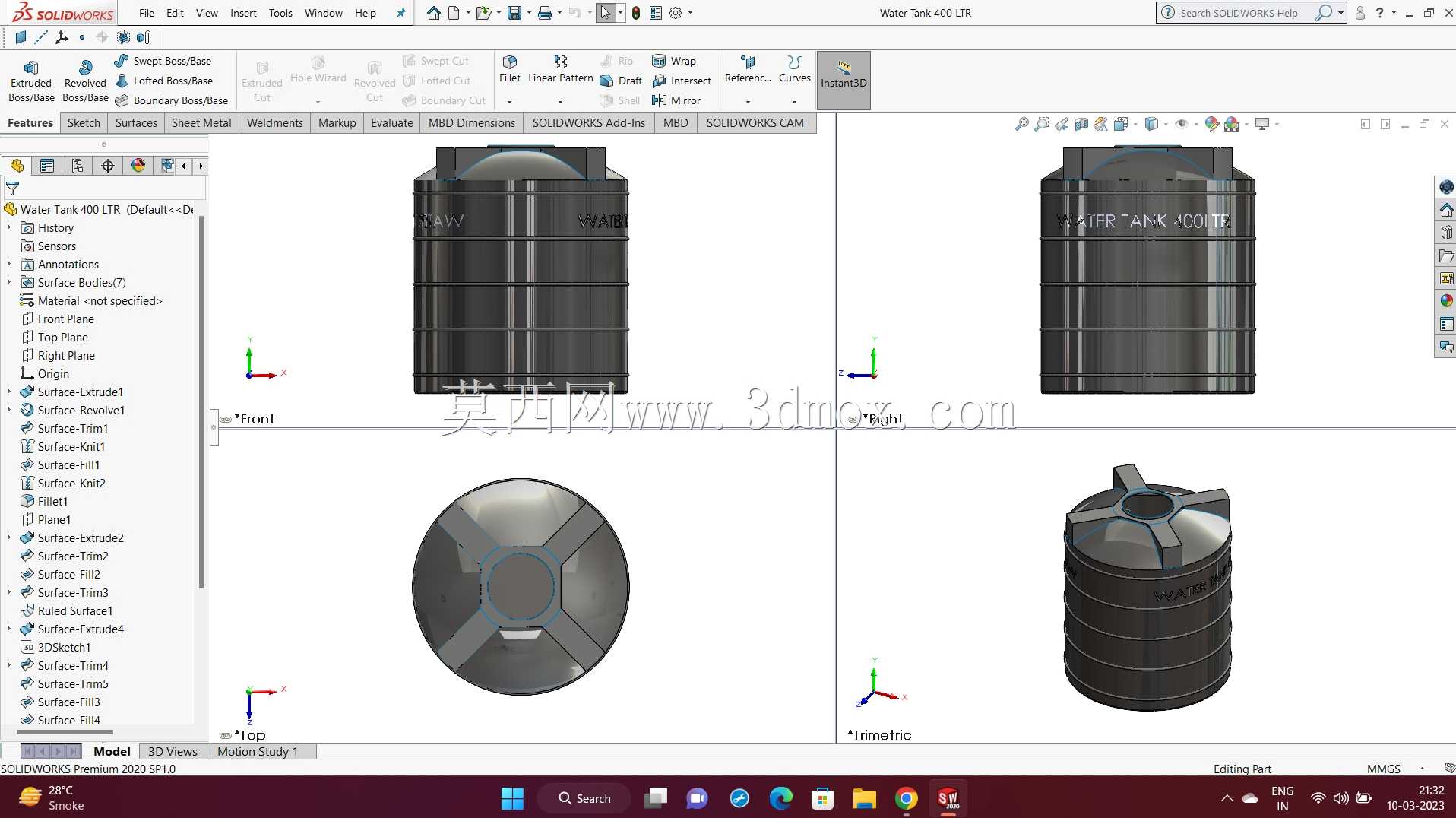Select the Intersect tool
The height and width of the screenshot is (818, 1456).
682,81
